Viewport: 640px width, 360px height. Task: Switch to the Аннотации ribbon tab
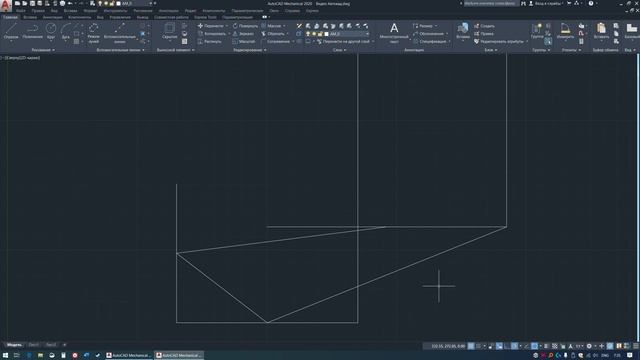tap(53, 17)
